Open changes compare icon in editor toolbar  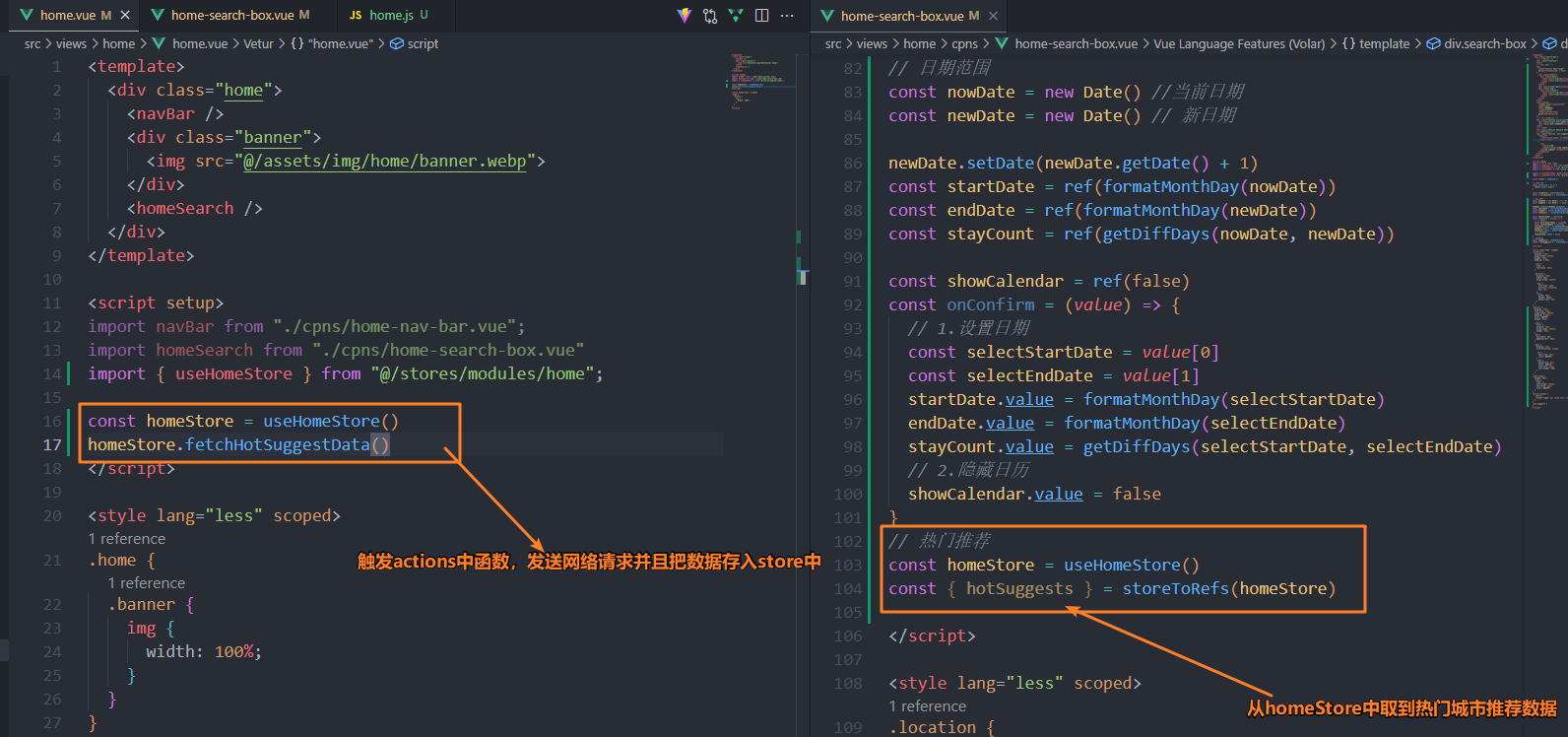tap(710, 15)
